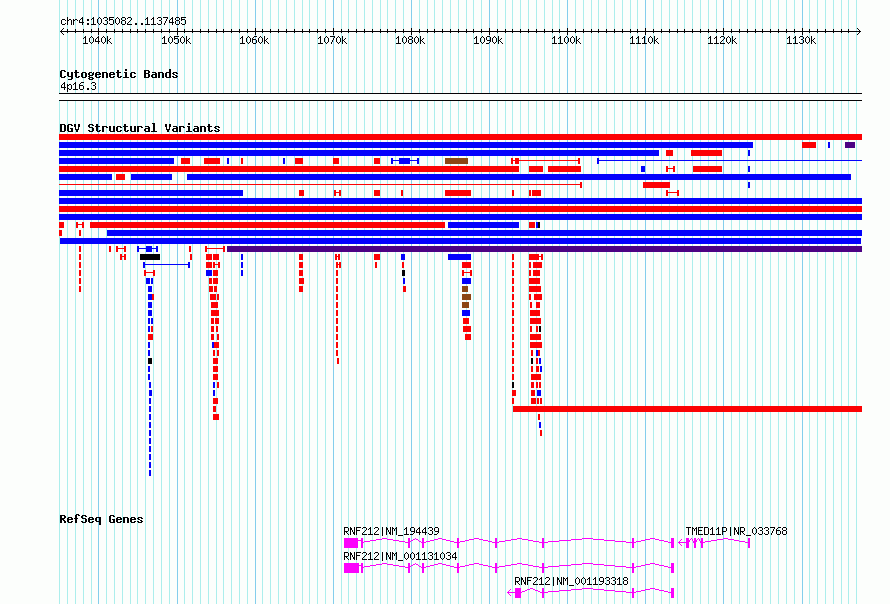Select the RNF212|NM_194439 gene label

coord(391,531)
